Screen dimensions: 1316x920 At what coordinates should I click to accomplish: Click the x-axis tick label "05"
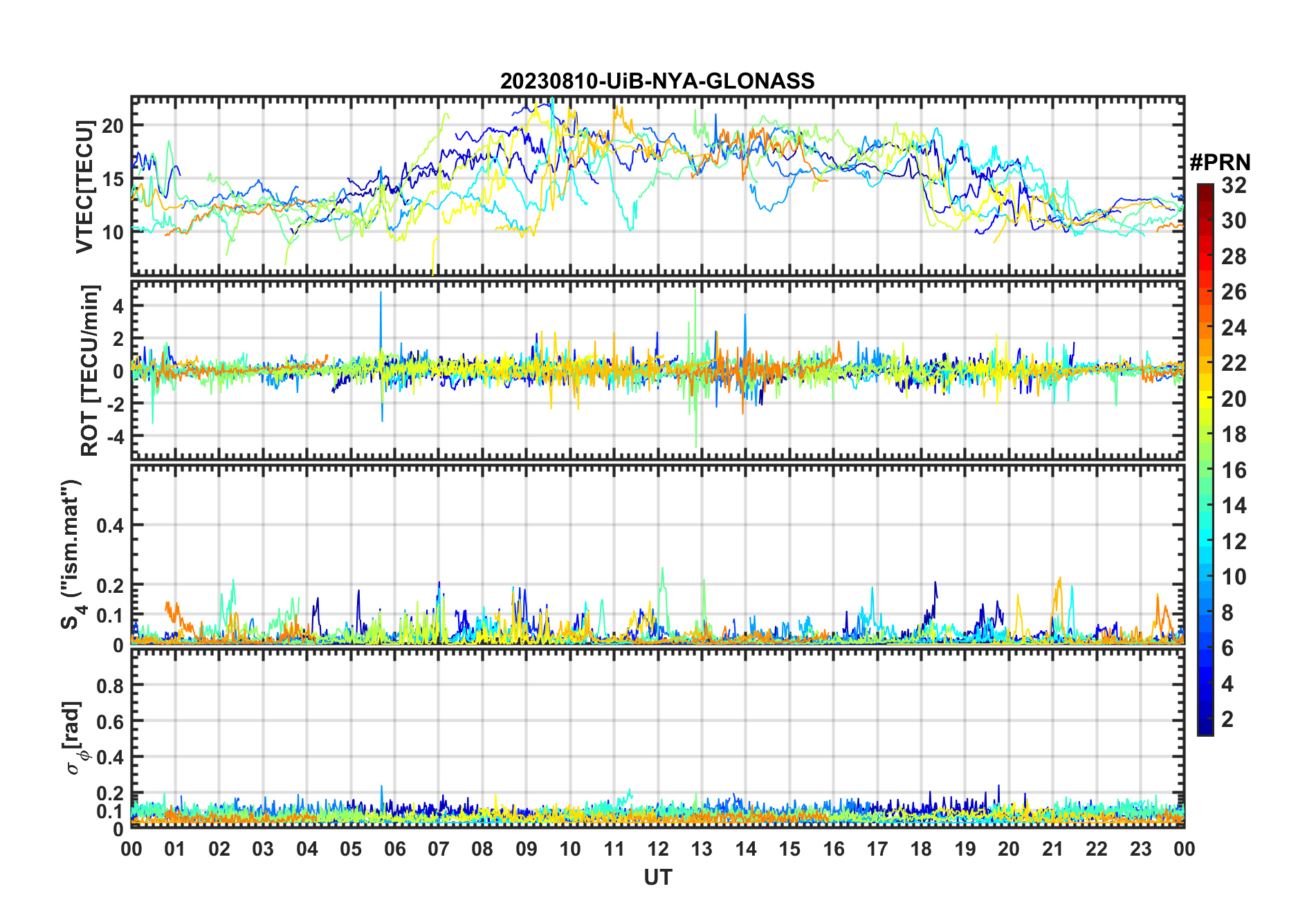click(351, 849)
